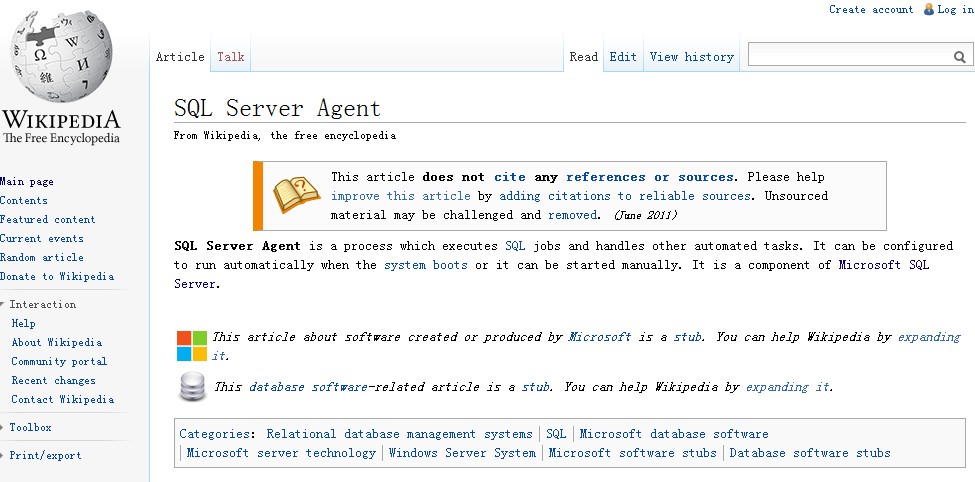Viewport: 975px width, 482px height.
Task: Click the 'system boots' link
Action: [x=426, y=265]
